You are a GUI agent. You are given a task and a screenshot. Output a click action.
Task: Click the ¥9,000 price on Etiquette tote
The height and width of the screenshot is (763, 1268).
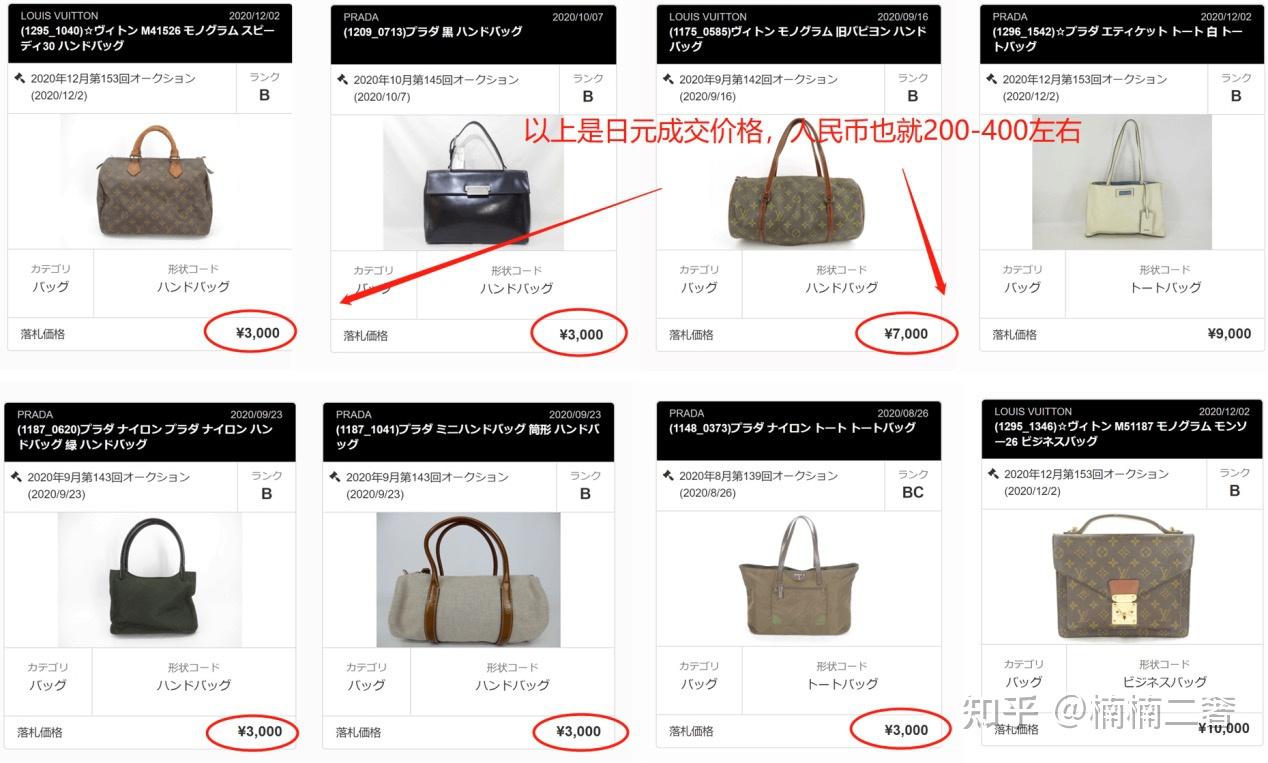click(1229, 334)
